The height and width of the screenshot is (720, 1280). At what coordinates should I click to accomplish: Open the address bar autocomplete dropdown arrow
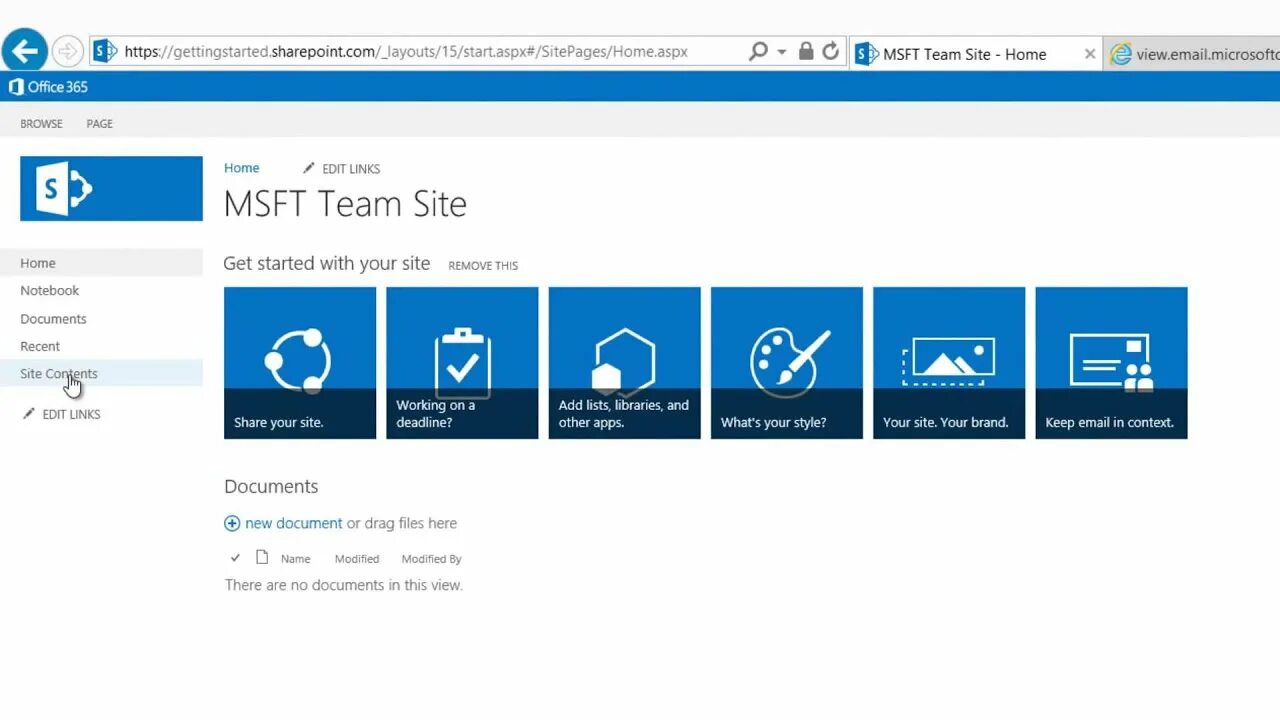(x=782, y=52)
